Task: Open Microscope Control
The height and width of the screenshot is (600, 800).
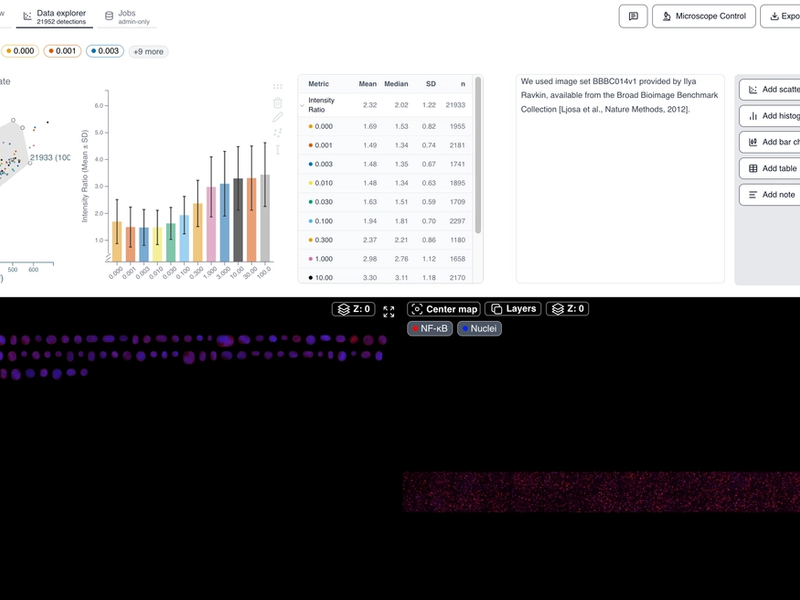Action: [x=704, y=16]
